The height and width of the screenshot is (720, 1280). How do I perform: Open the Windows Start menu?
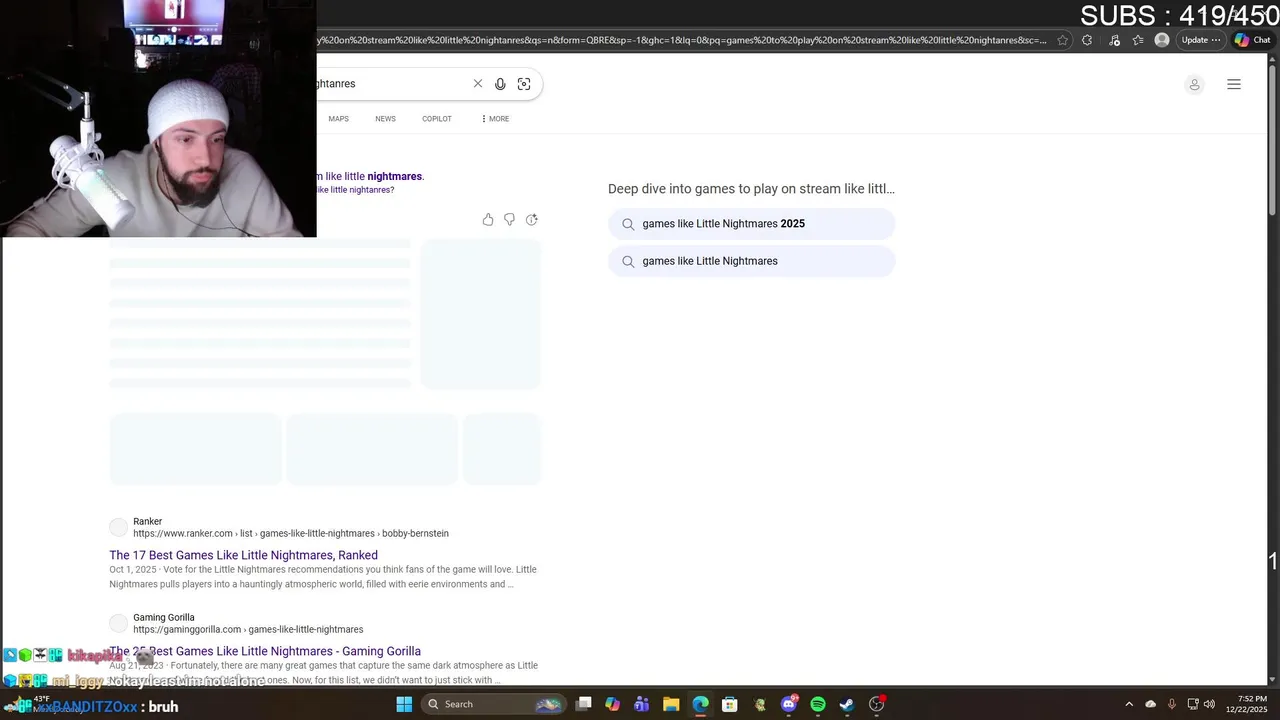click(404, 704)
